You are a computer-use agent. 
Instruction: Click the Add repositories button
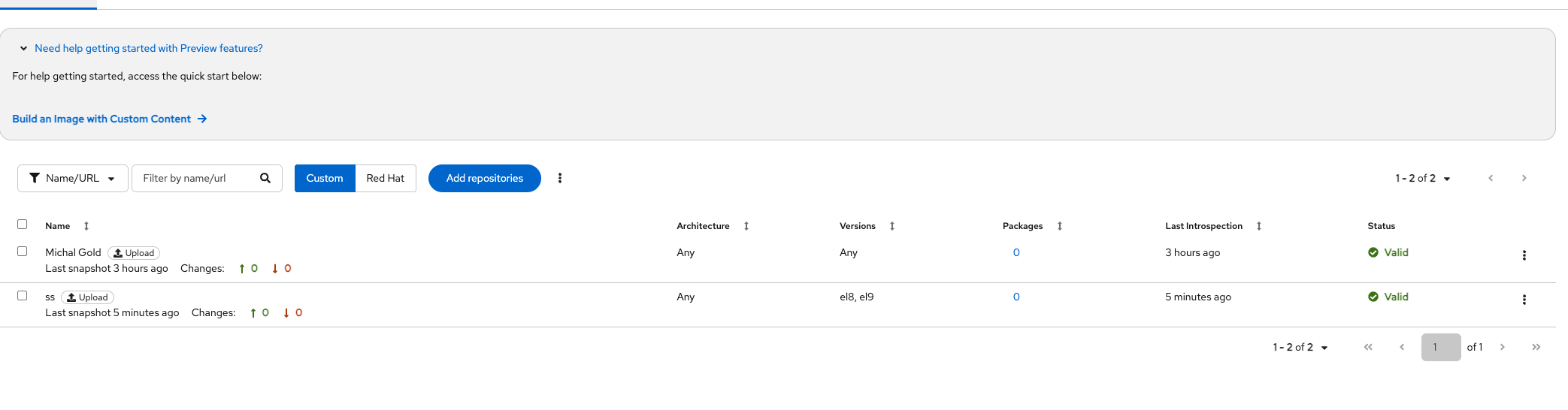[x=484, y=178]
